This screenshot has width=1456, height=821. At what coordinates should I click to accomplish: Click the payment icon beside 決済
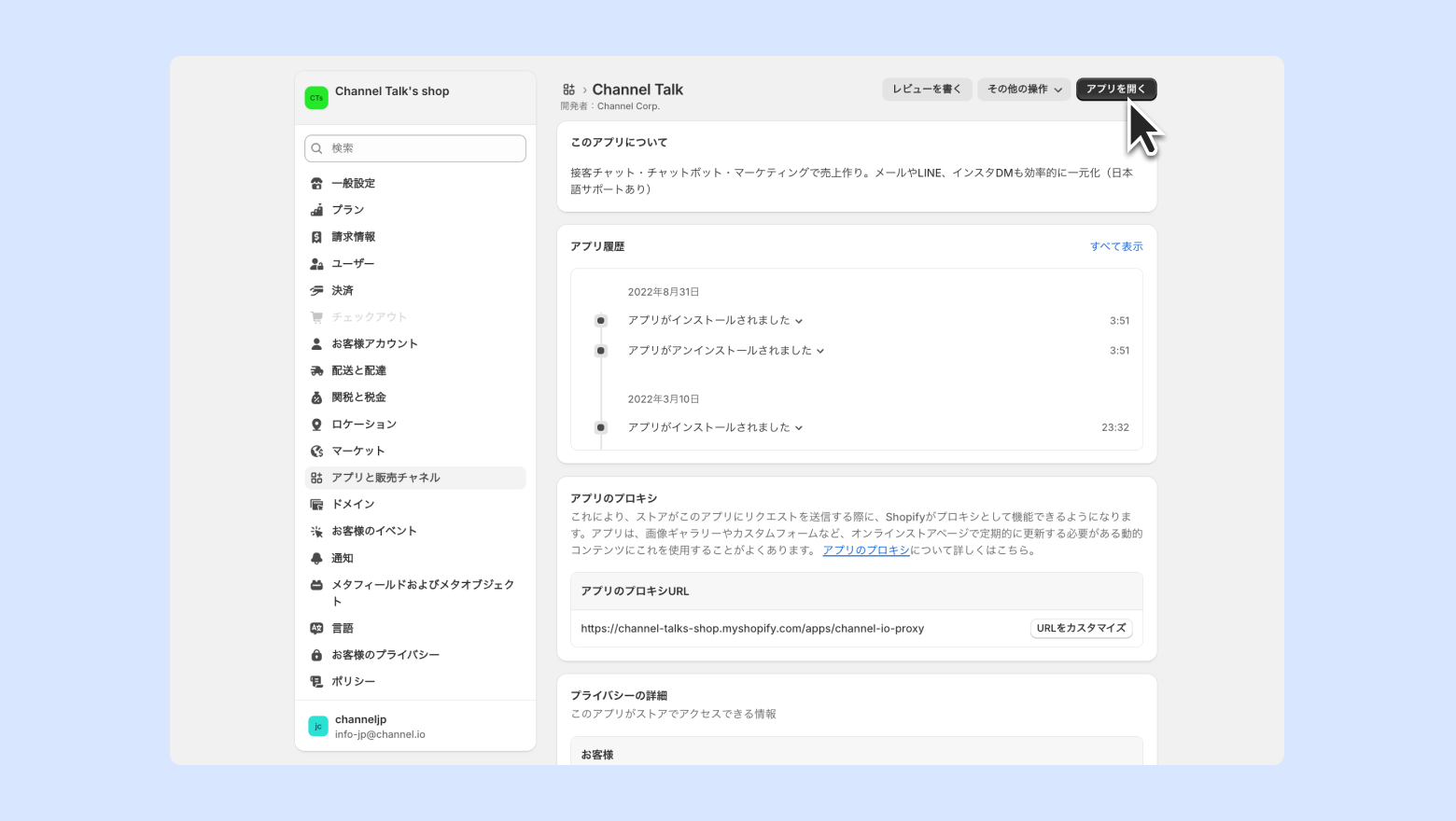(316, 291)
